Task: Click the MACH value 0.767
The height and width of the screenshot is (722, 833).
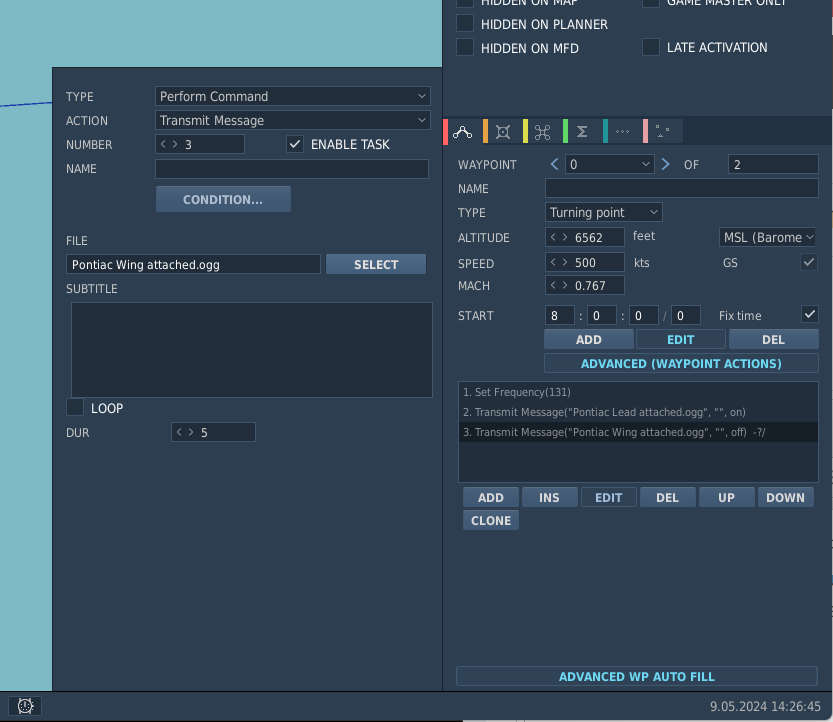Action: click(590, 286)
